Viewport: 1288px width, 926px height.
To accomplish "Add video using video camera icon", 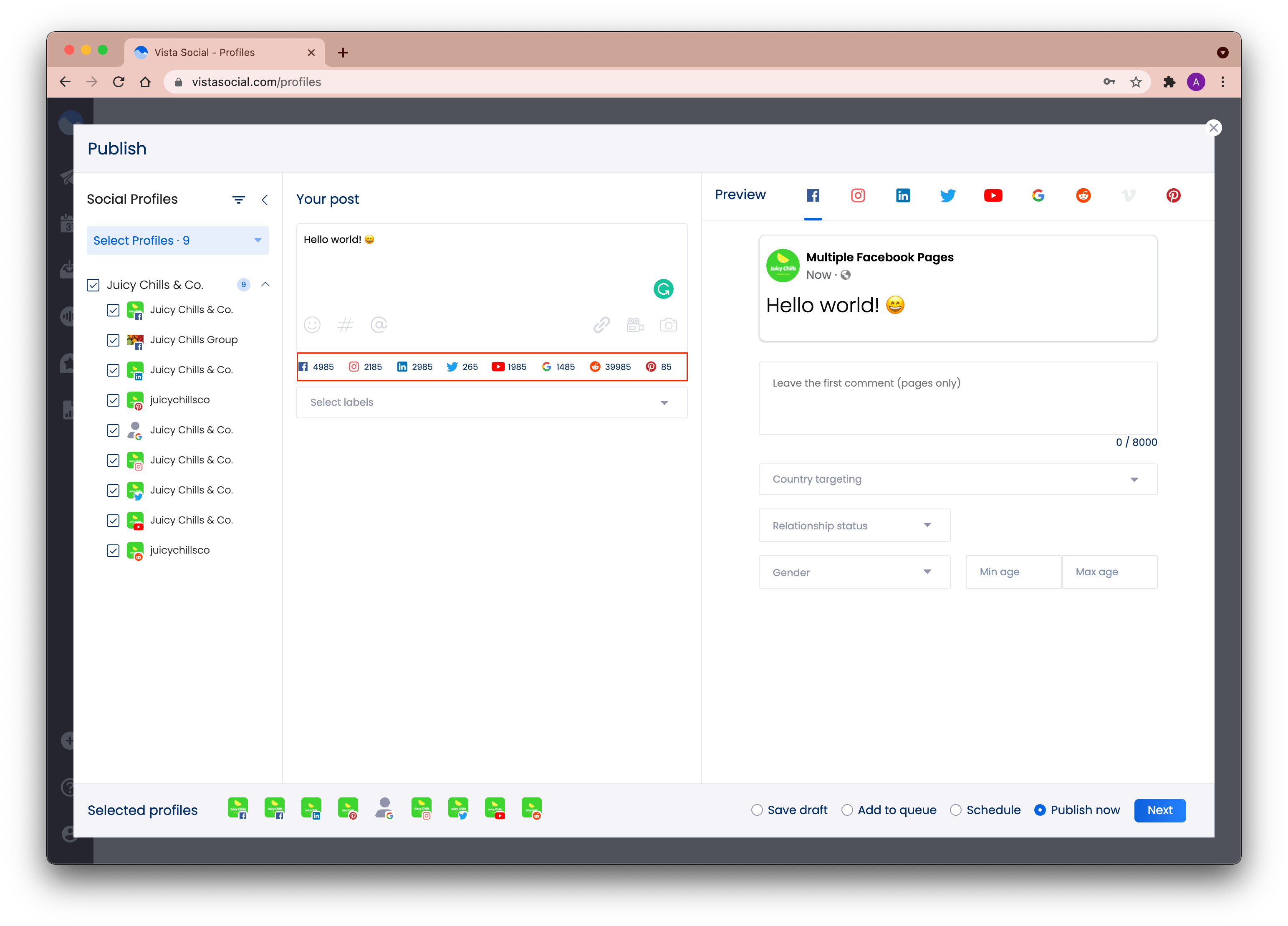I will point(634,325).
